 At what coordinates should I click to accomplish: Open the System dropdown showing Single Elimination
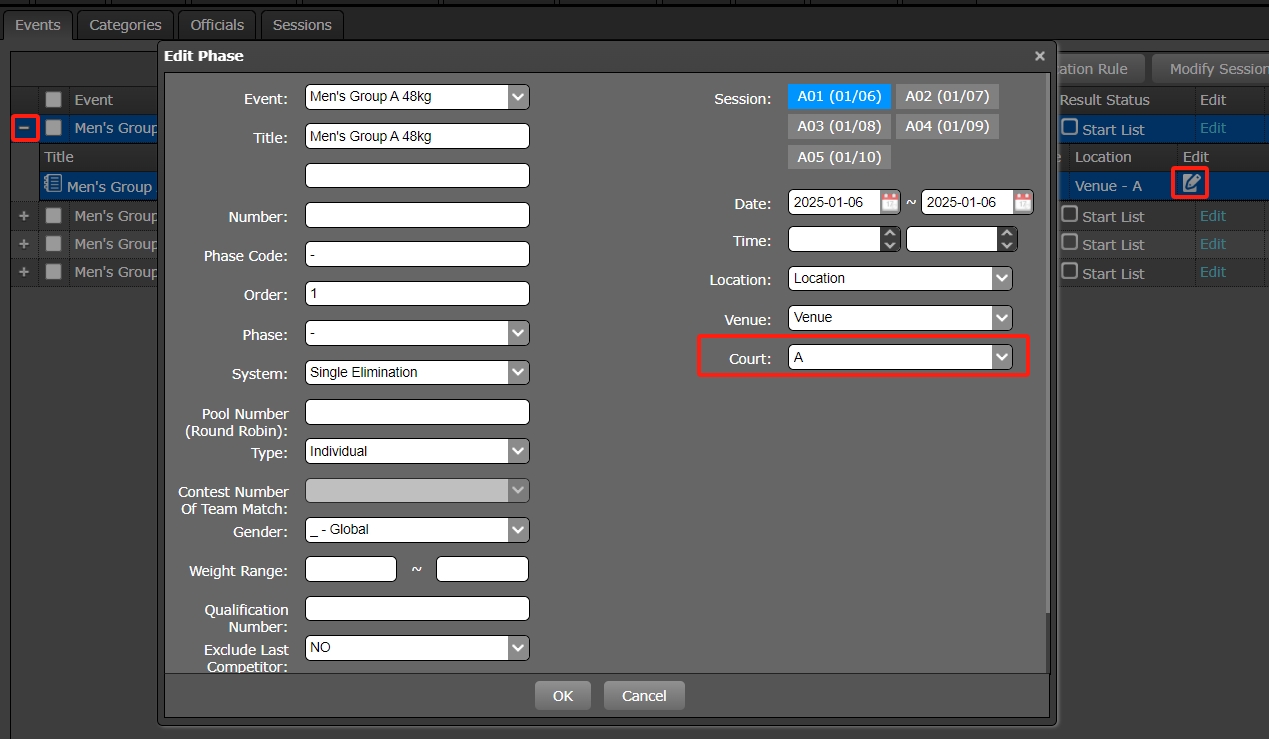tap(517, 372)
